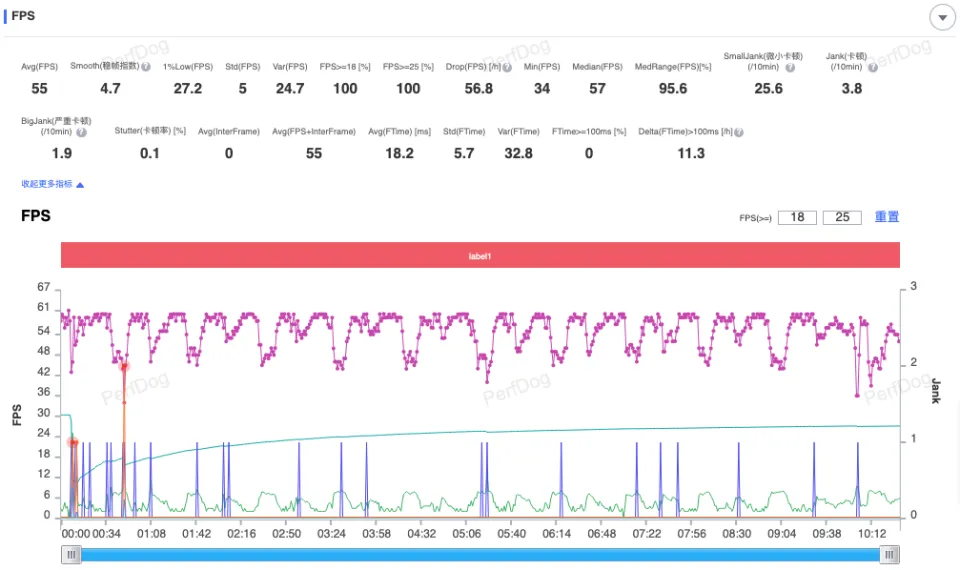Click BigJank(严重卡顿) help question icon
960x570 pixels.
coord(81,131)
